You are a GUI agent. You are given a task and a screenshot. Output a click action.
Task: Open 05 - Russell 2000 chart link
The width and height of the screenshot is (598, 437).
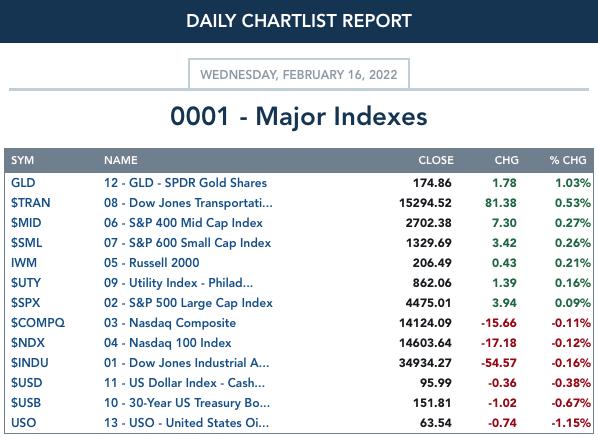[x=151, y=263]
